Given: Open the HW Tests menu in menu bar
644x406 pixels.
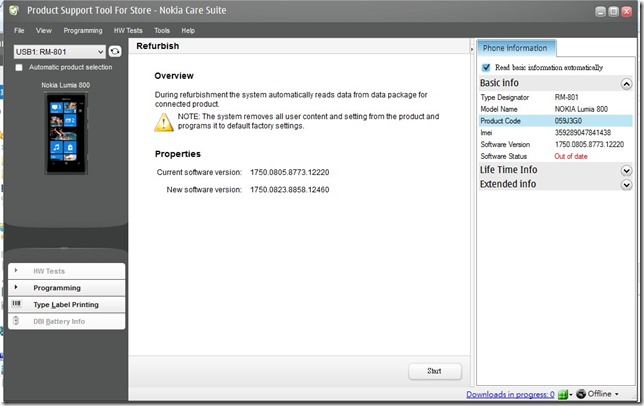Looking at the screenshot, I should click(x=128, y=30).
